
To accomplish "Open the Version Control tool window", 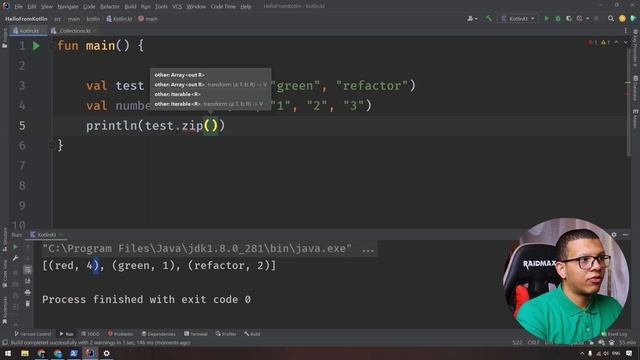I will [x=33, y=334].
